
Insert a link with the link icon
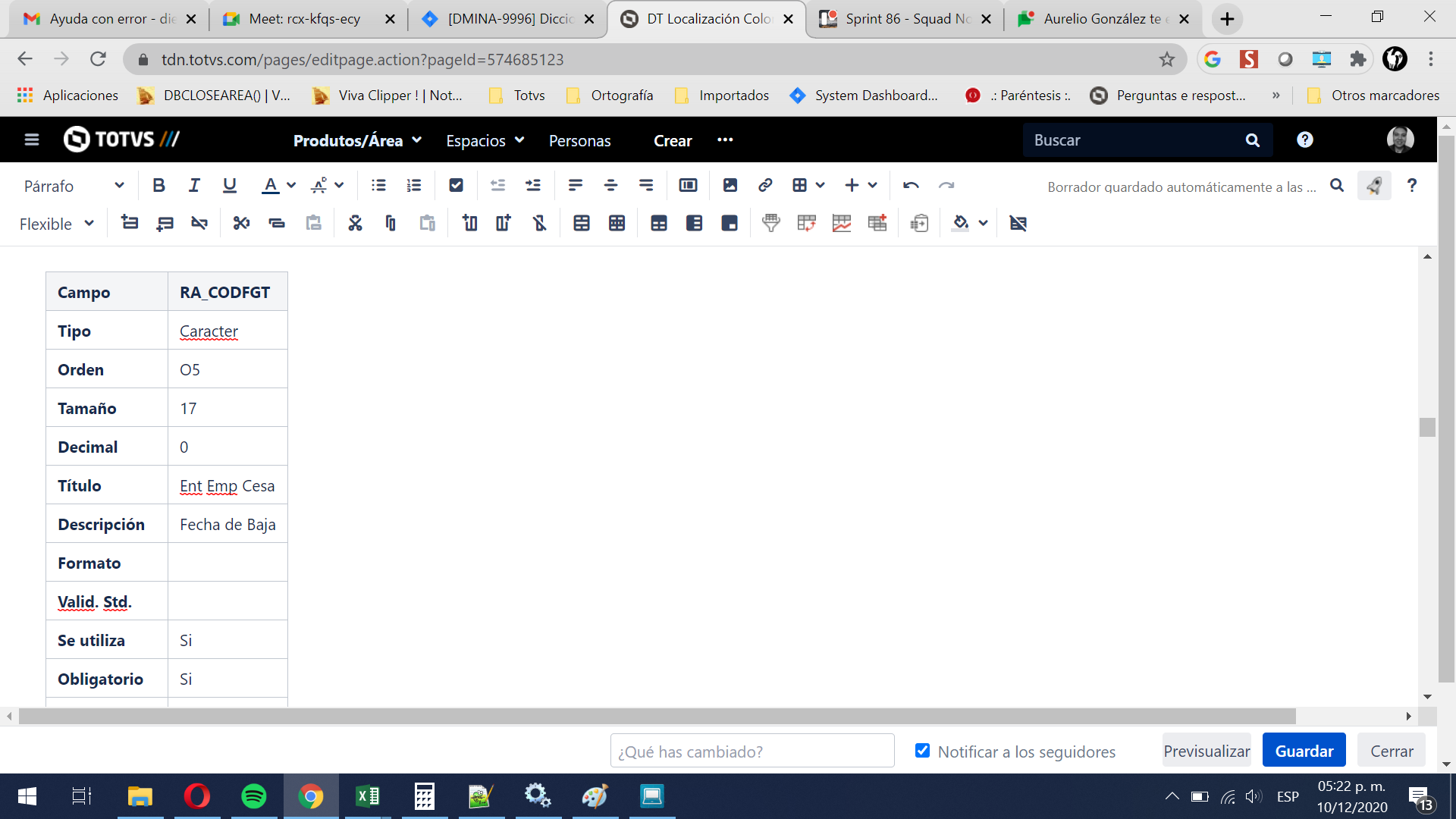765,186
